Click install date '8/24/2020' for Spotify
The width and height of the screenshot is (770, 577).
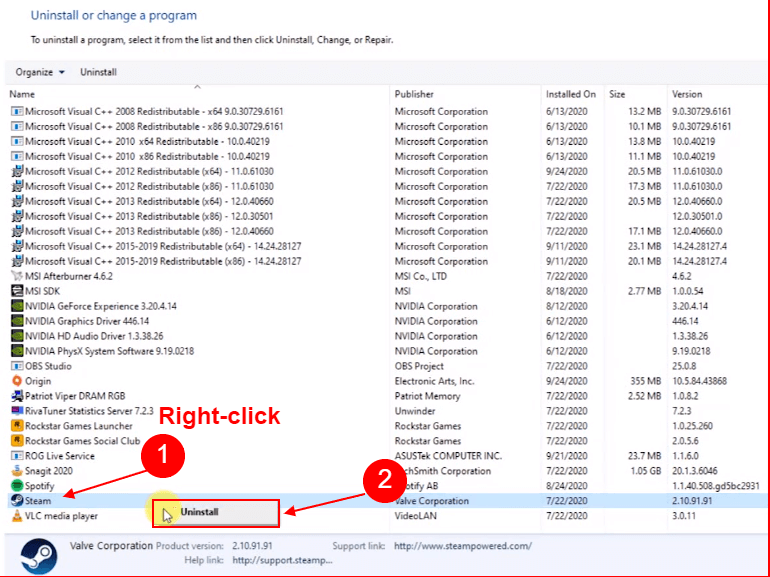566,486
